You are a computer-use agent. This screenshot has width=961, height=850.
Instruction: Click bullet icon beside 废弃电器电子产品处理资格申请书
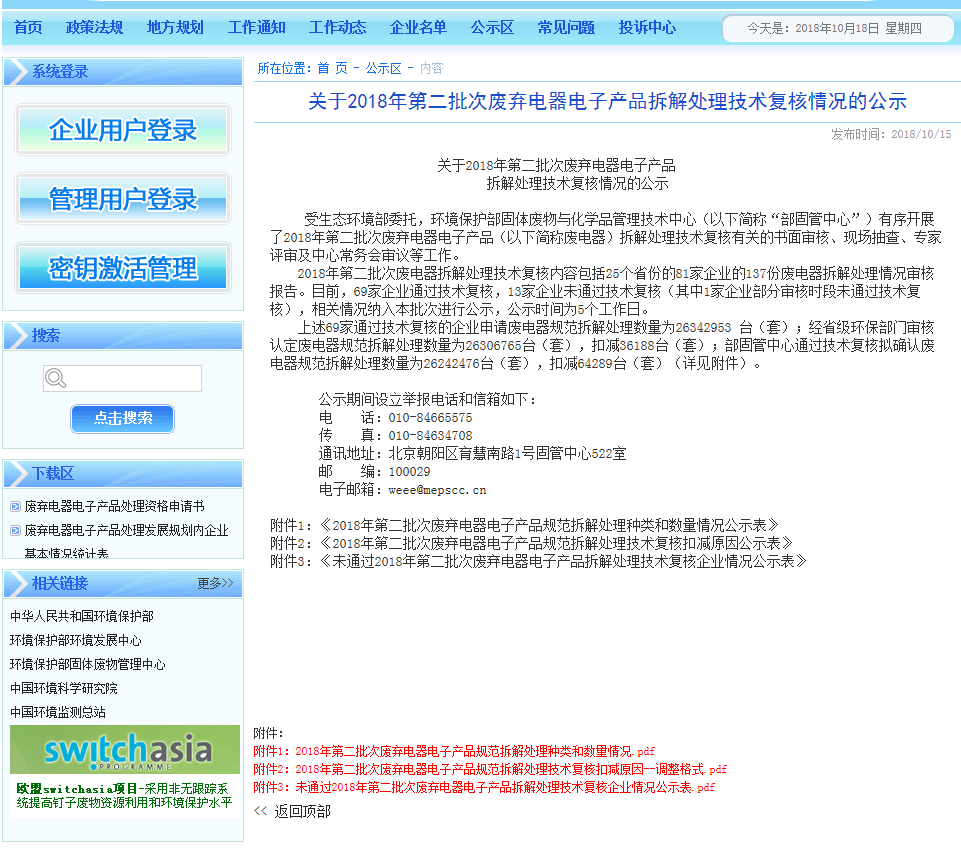tap(15, 507)
